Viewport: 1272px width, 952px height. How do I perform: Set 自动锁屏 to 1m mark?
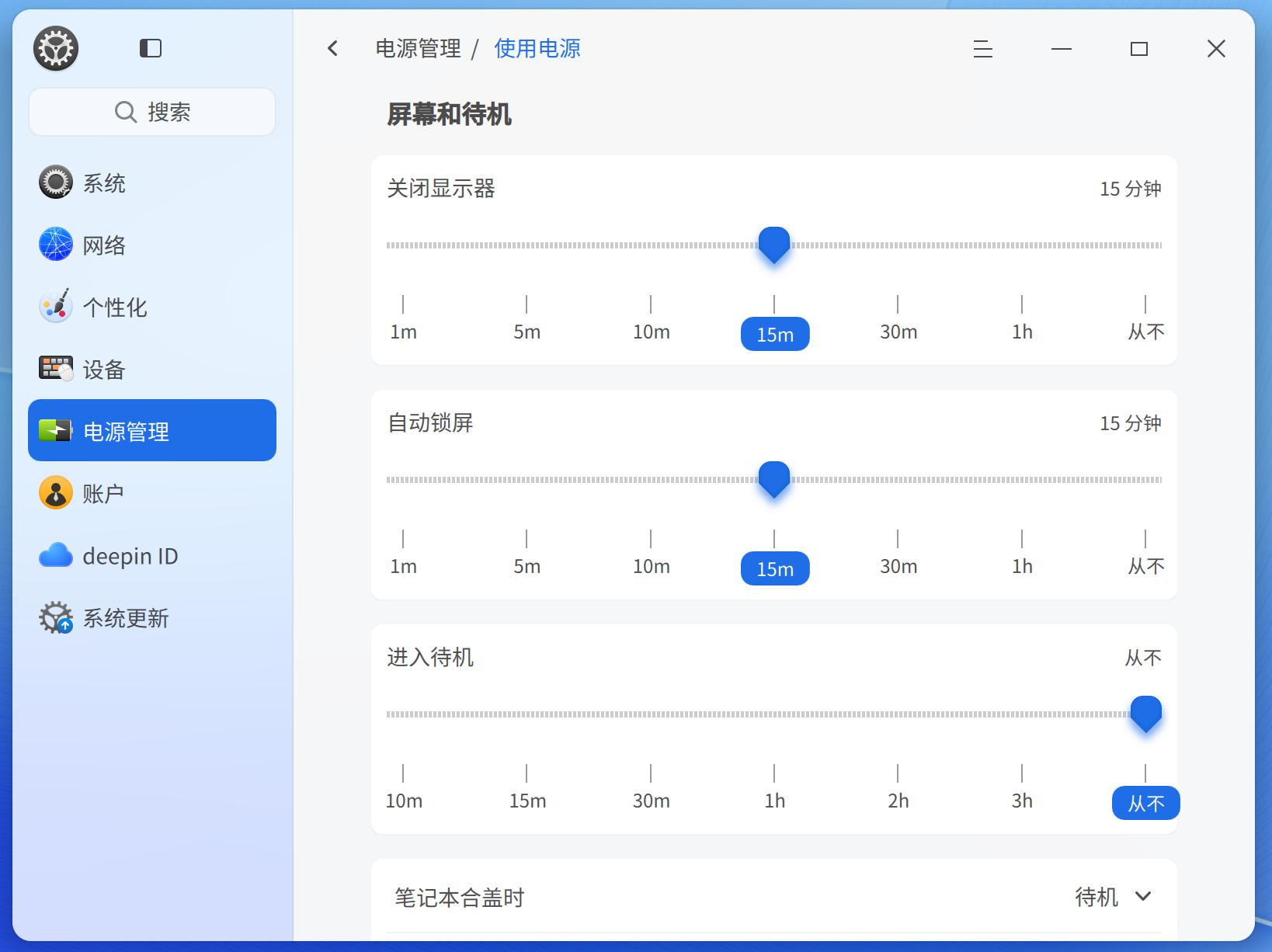tap(403, 567)
